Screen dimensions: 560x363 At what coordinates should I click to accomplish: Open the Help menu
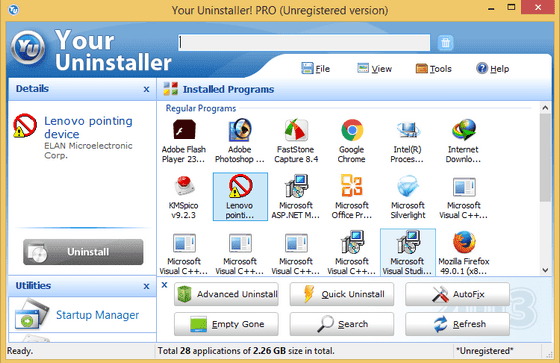click(x=492, y=68)
